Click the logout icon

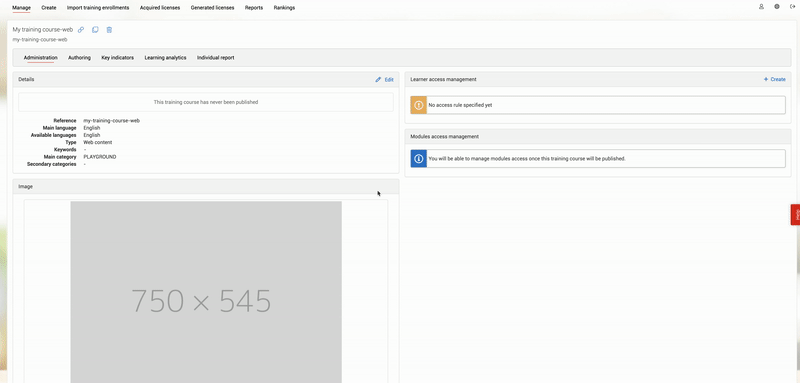[x=793, y=7]
